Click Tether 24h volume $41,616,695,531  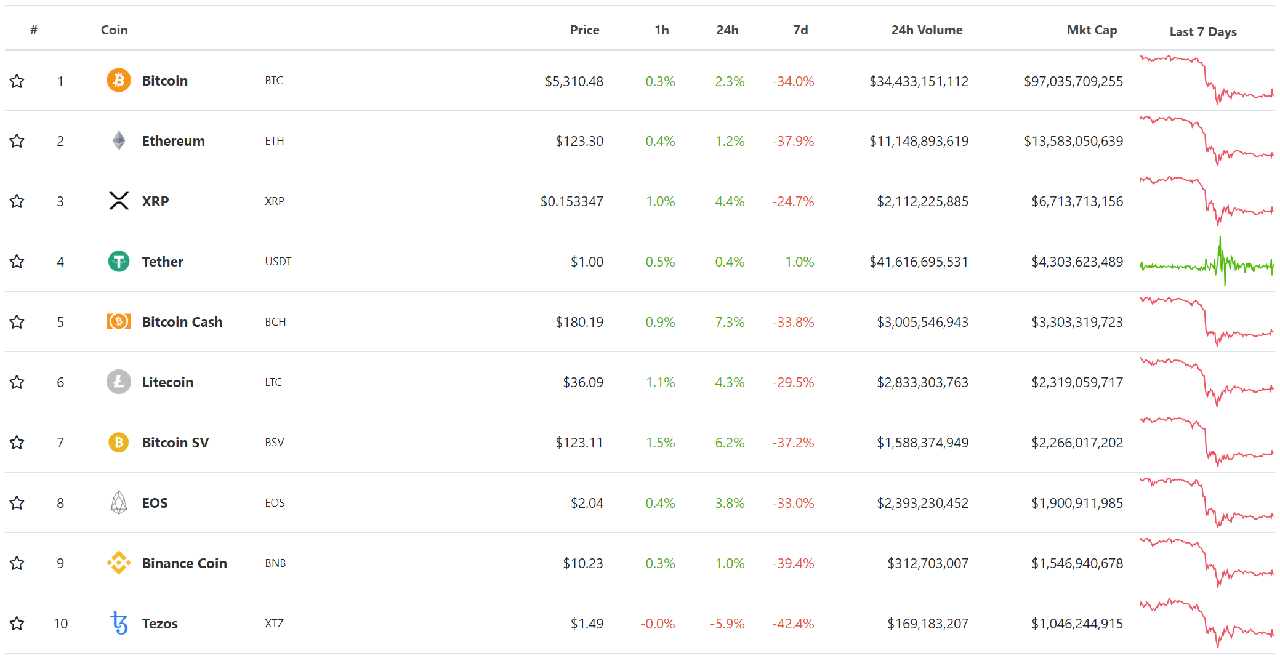(919, 262)
